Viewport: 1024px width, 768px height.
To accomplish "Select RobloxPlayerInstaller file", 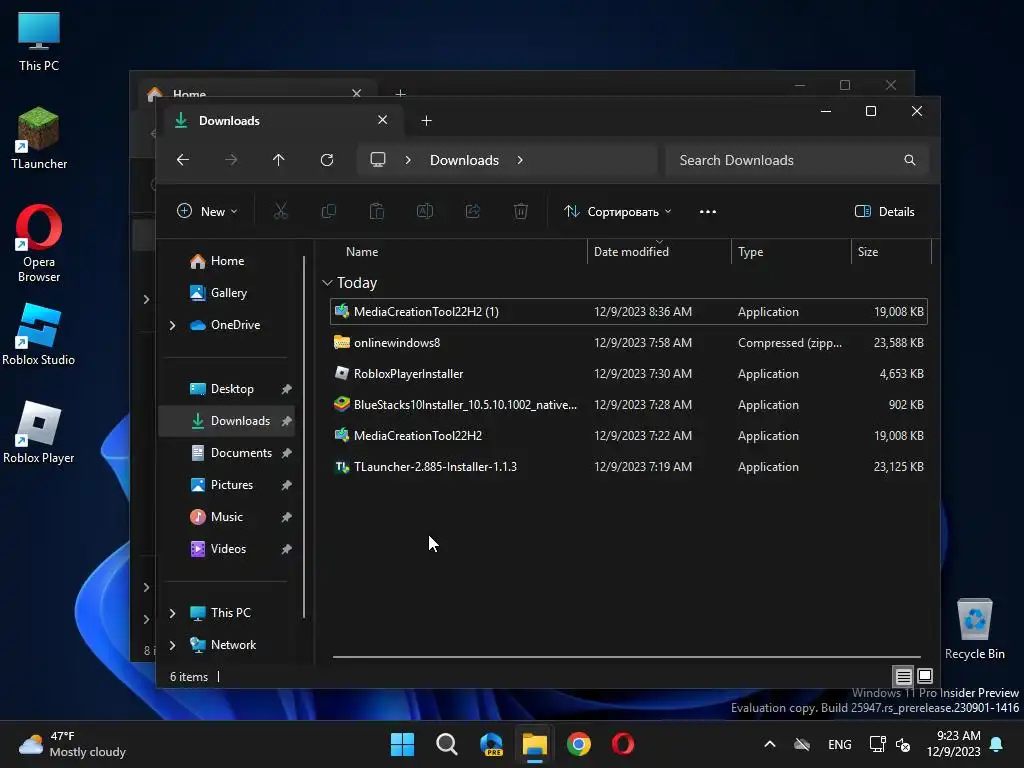I will point(629,374).
